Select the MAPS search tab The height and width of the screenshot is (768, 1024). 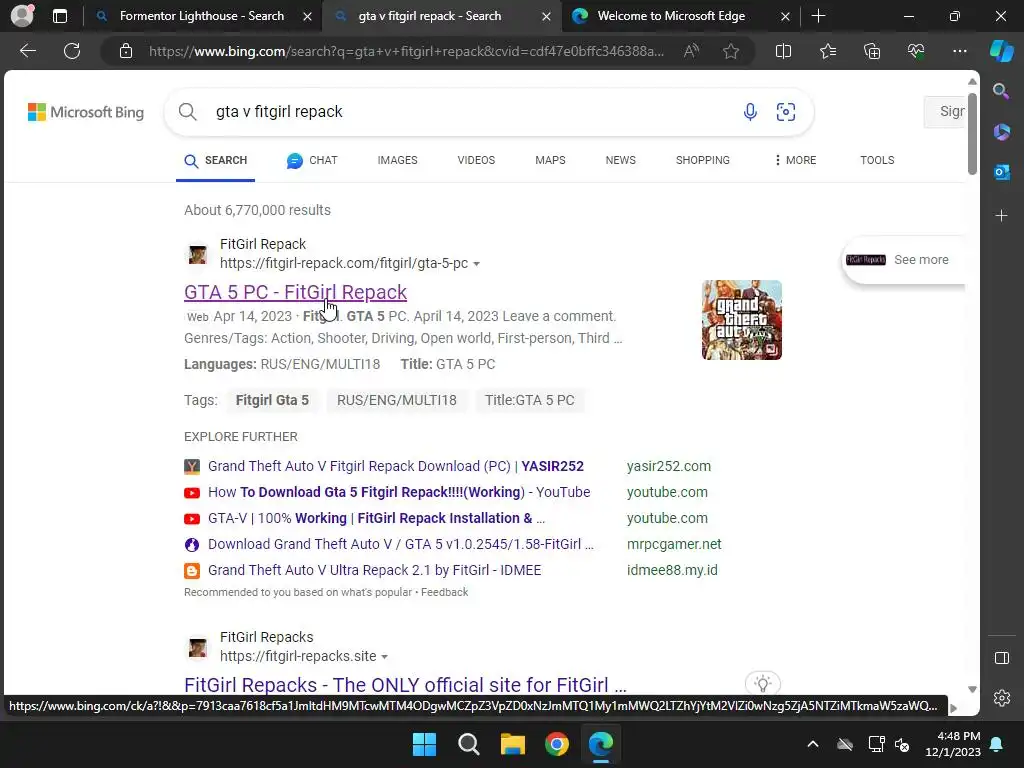[550, 160]
